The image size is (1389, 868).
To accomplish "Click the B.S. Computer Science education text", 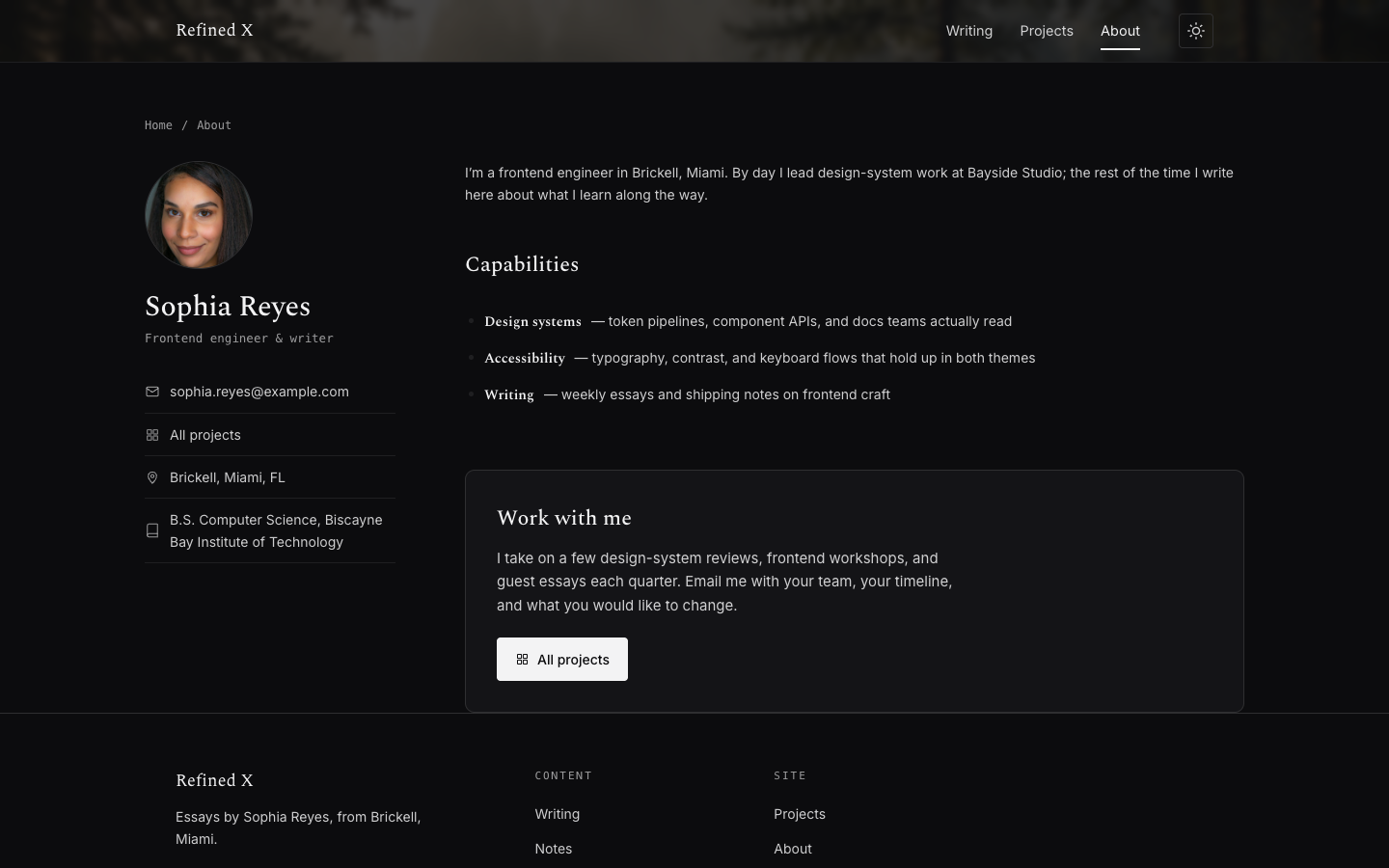I will pyautogui.click(x=276, y=530).
